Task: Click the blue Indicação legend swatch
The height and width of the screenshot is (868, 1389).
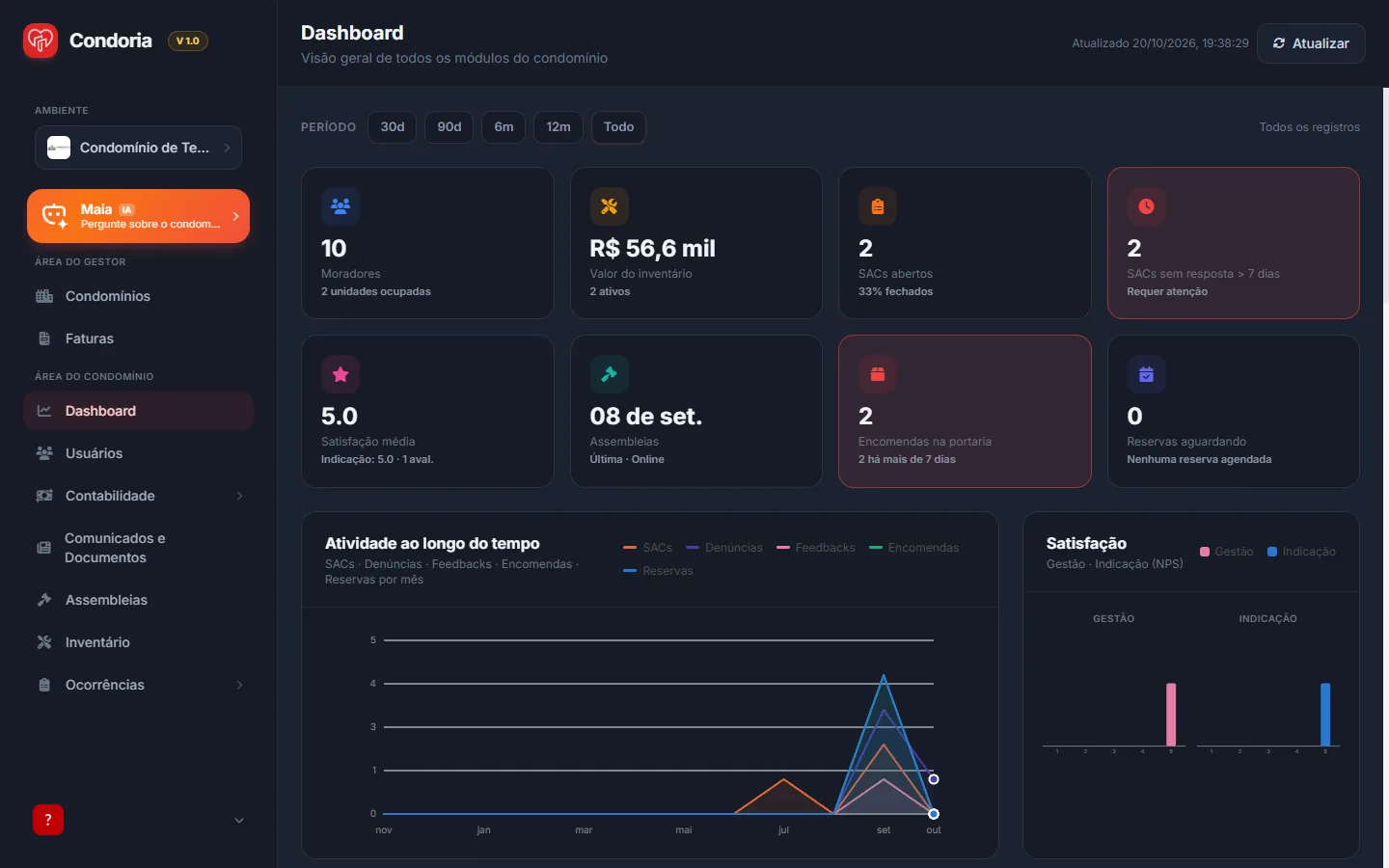Action: 1272,552
